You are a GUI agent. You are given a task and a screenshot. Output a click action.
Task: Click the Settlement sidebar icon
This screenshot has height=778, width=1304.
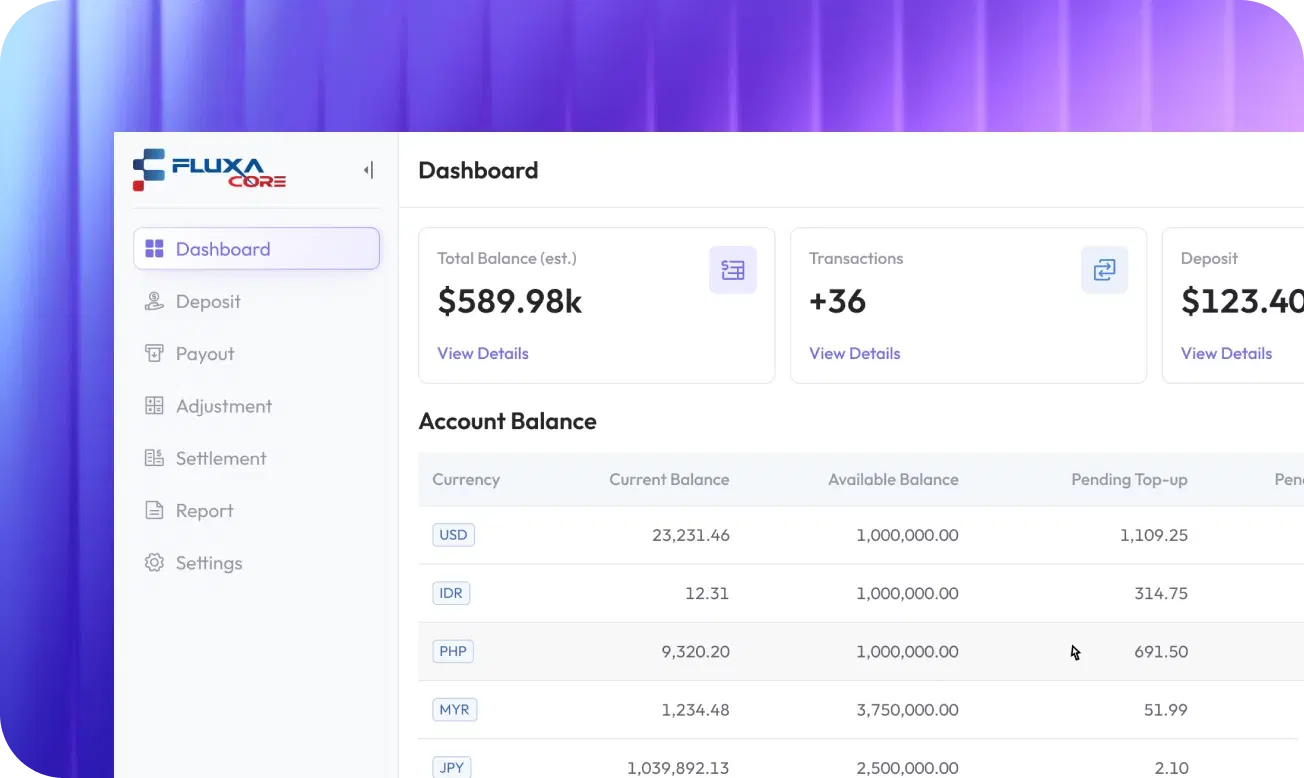point(154,458)
